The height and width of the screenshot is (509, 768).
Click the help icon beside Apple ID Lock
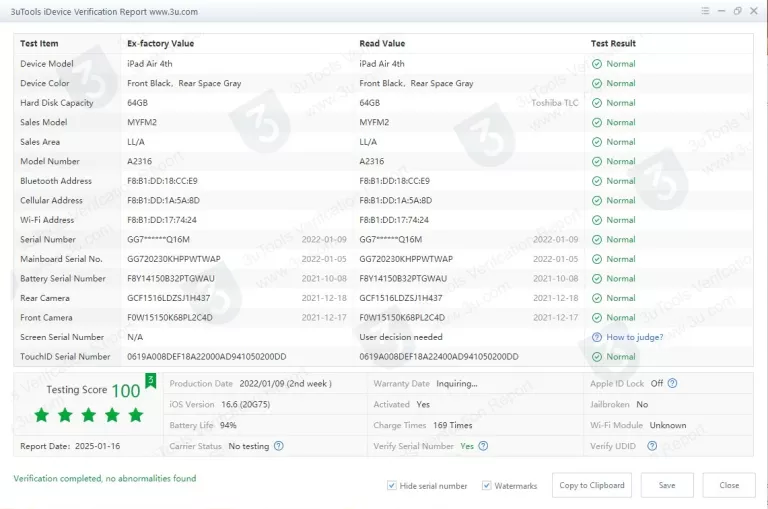click(x=672, y=384)
